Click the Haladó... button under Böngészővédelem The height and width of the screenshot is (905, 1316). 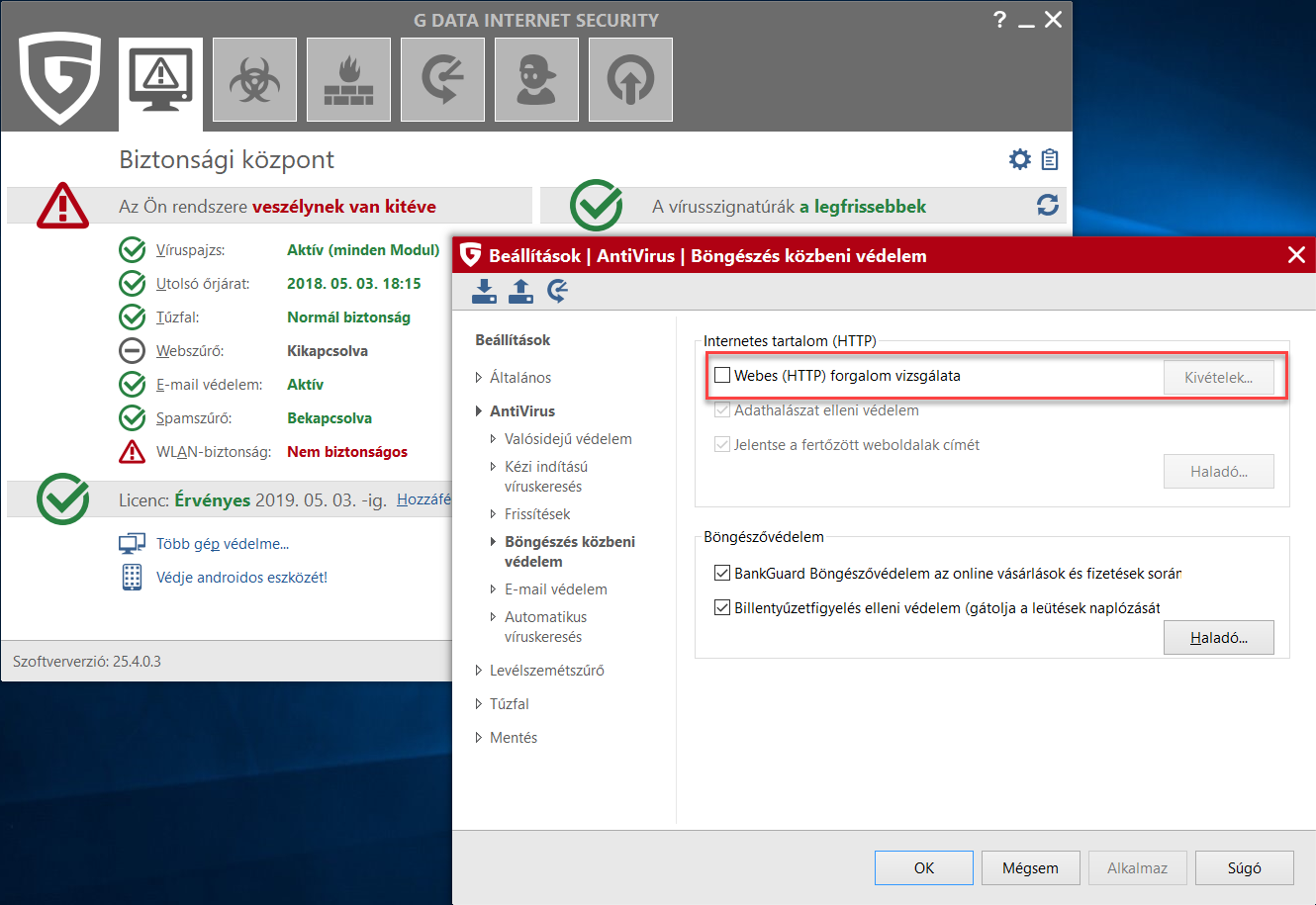[1218, 638]
